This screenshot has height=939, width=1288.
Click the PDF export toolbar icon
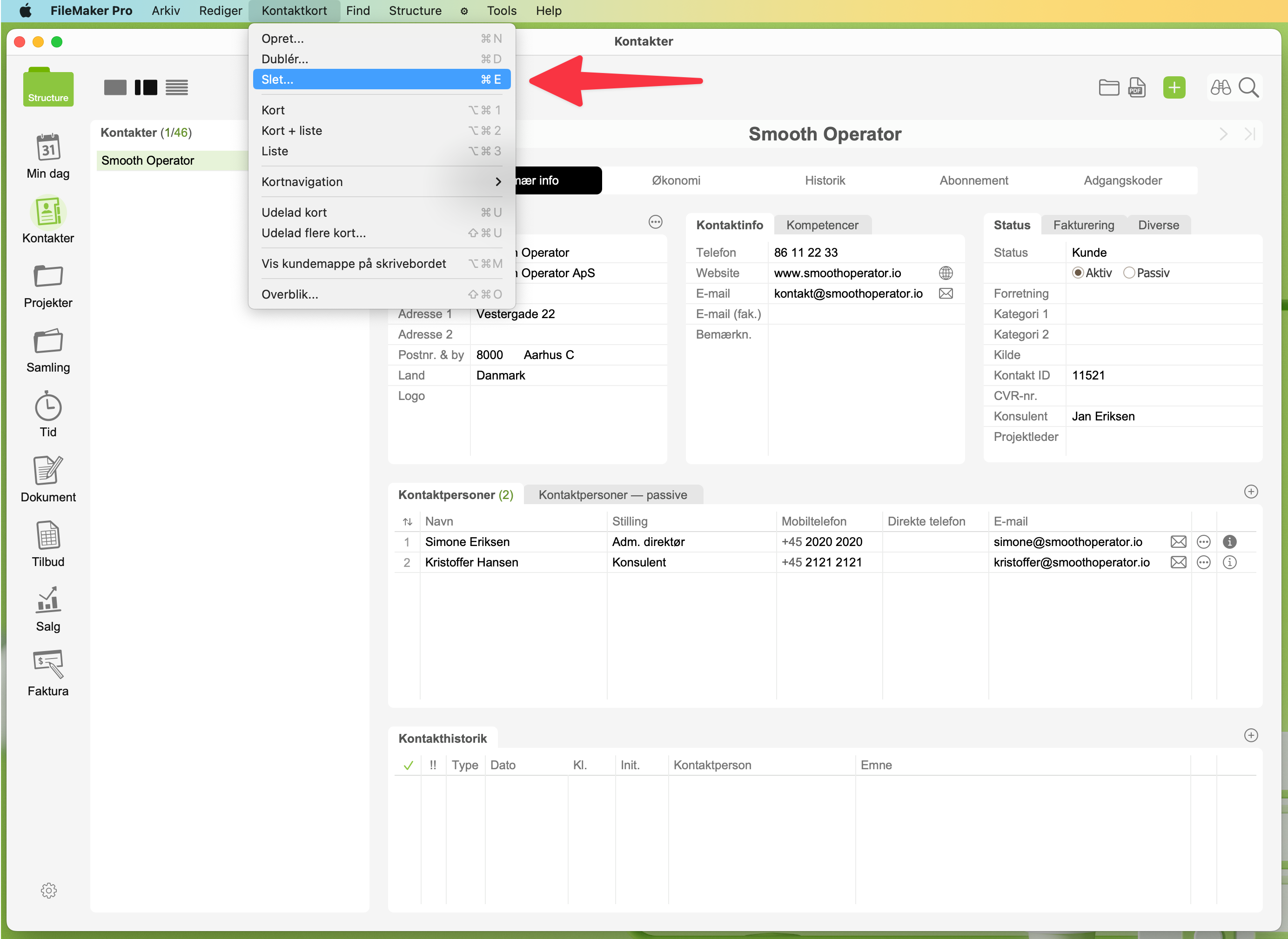coord(1136,87)
